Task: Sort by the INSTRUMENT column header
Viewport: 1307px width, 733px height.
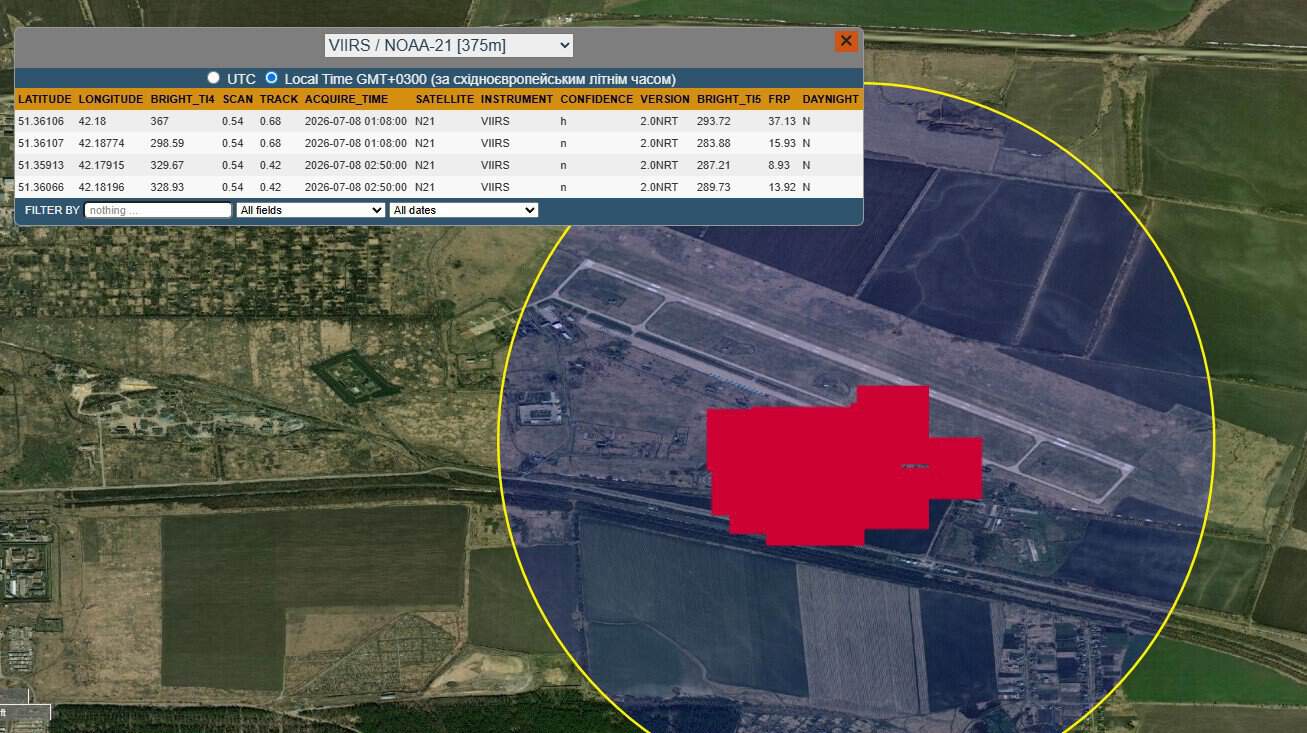Action: tap(517, 99)
